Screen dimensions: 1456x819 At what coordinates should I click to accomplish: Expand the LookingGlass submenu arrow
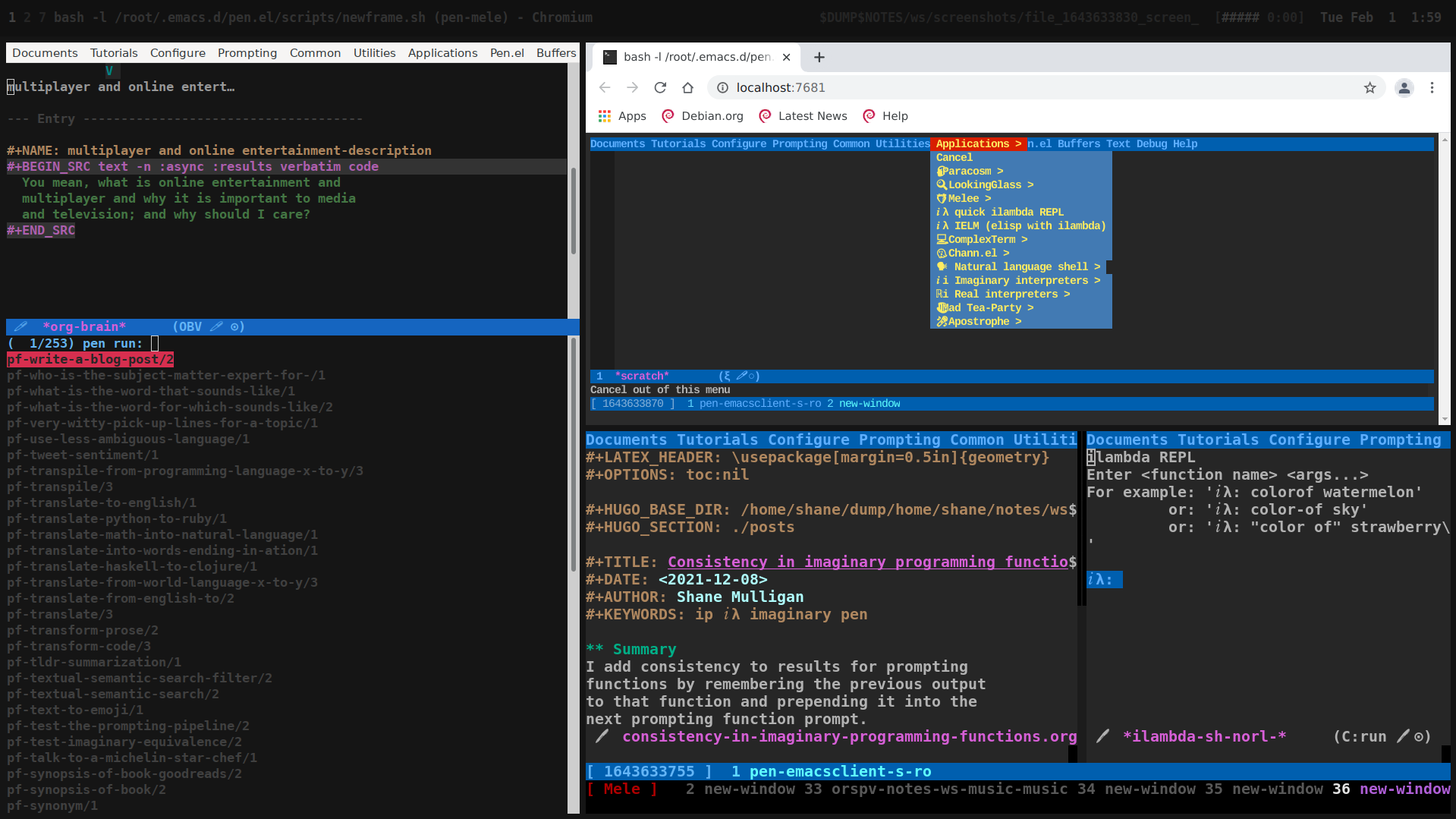1030,184
